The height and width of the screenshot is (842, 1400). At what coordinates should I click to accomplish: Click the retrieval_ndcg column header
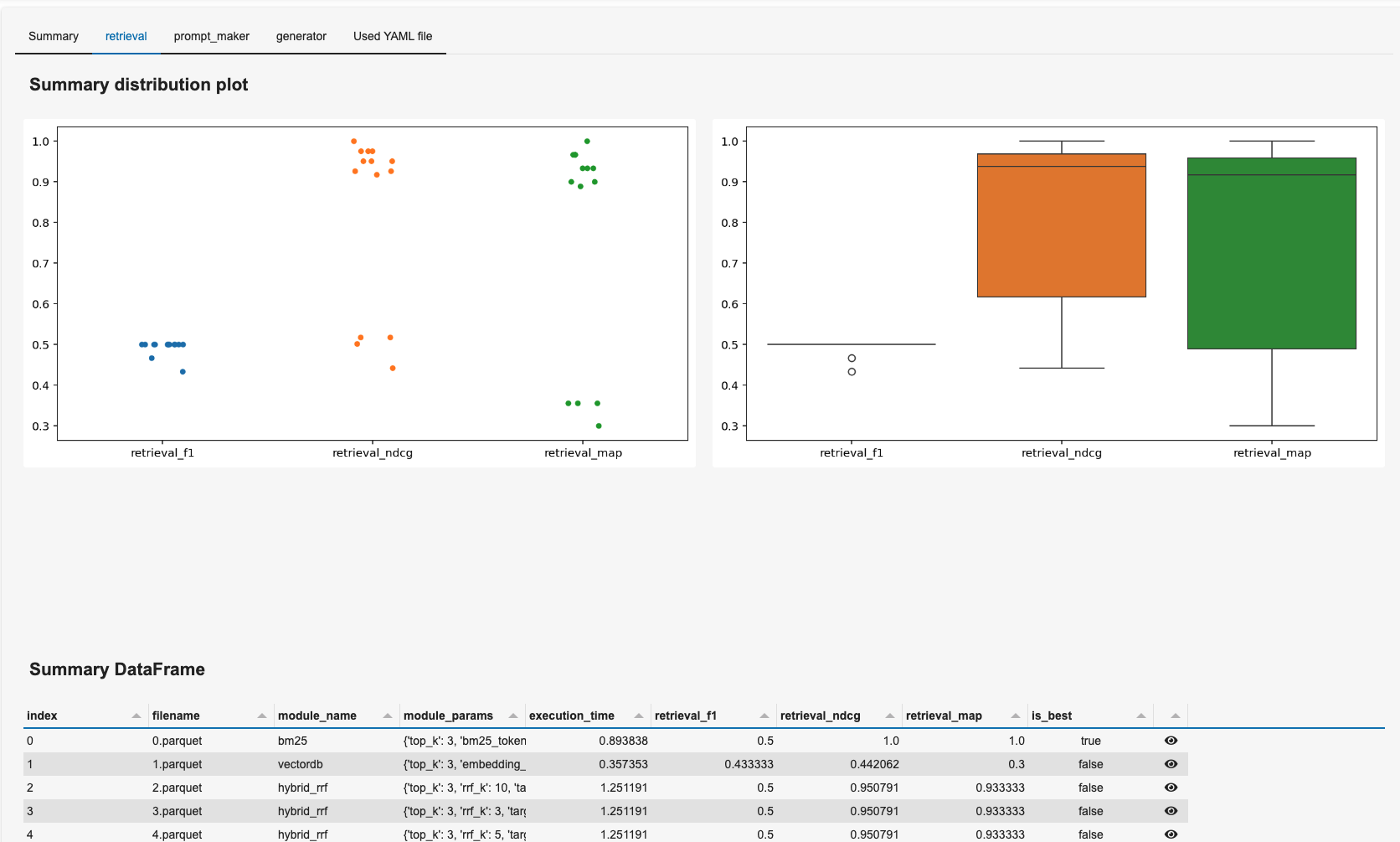coord(821,715)
